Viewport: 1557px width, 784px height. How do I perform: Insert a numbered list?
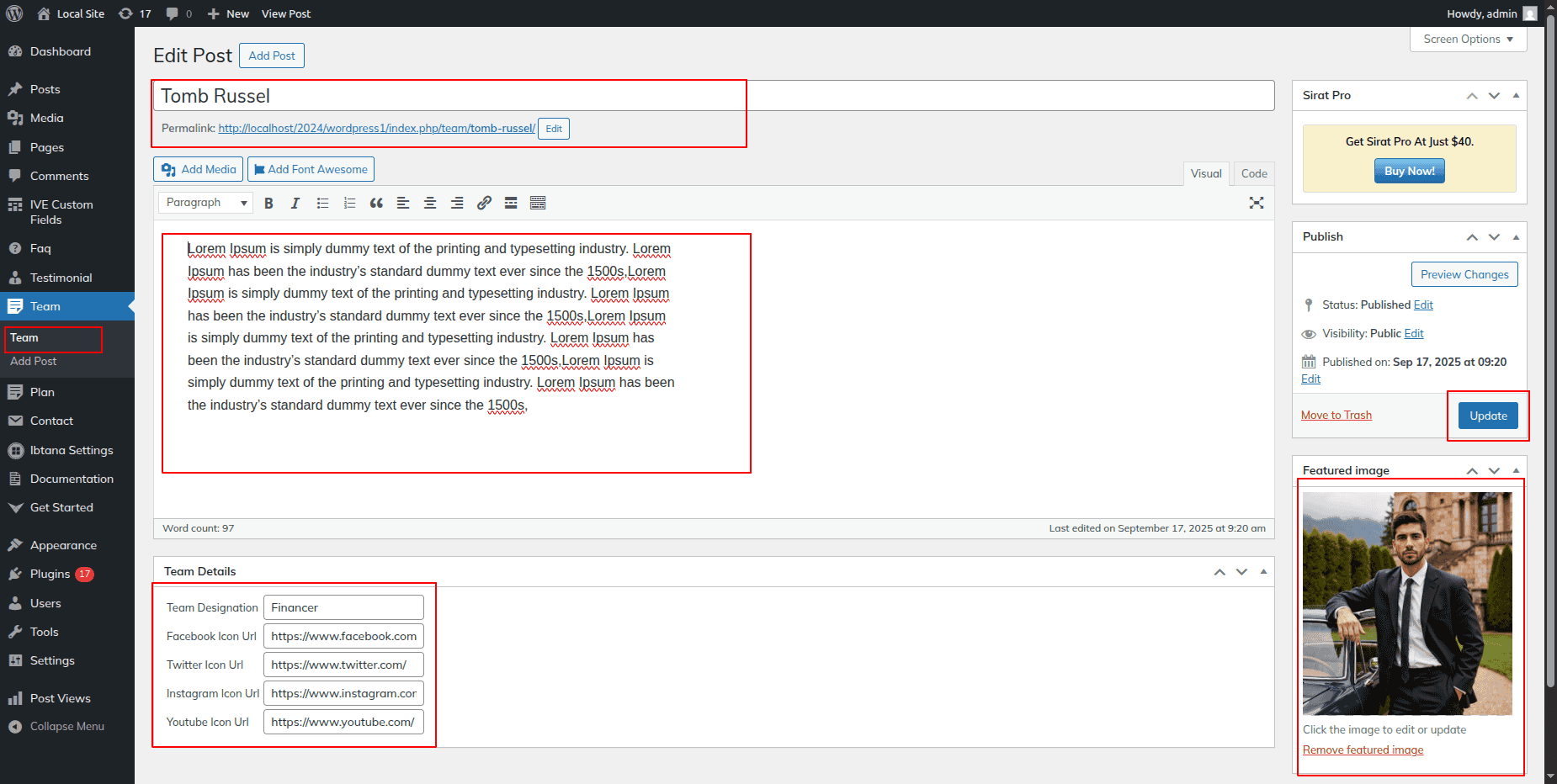(349, 203)
